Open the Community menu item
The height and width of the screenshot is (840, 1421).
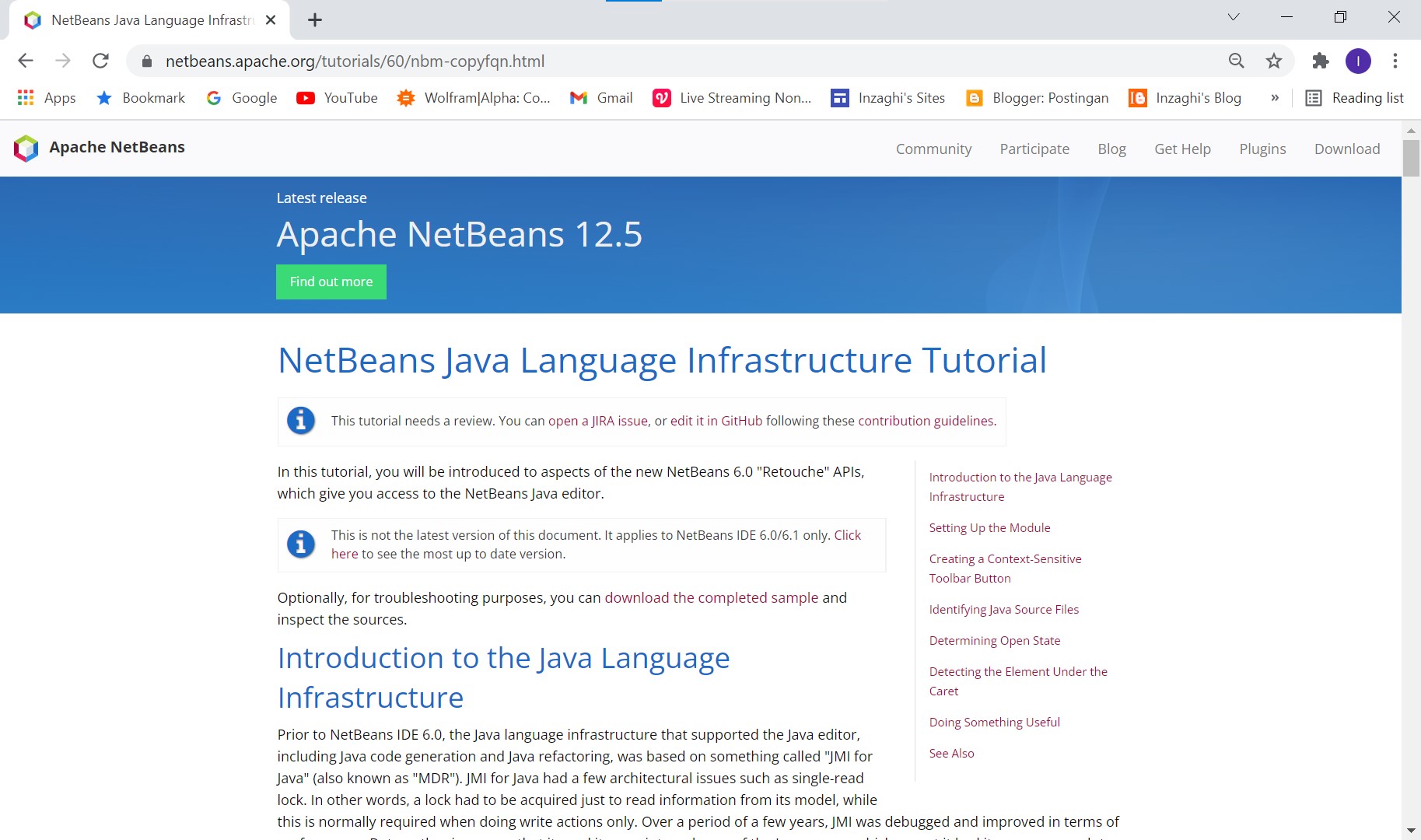point(933,149)
